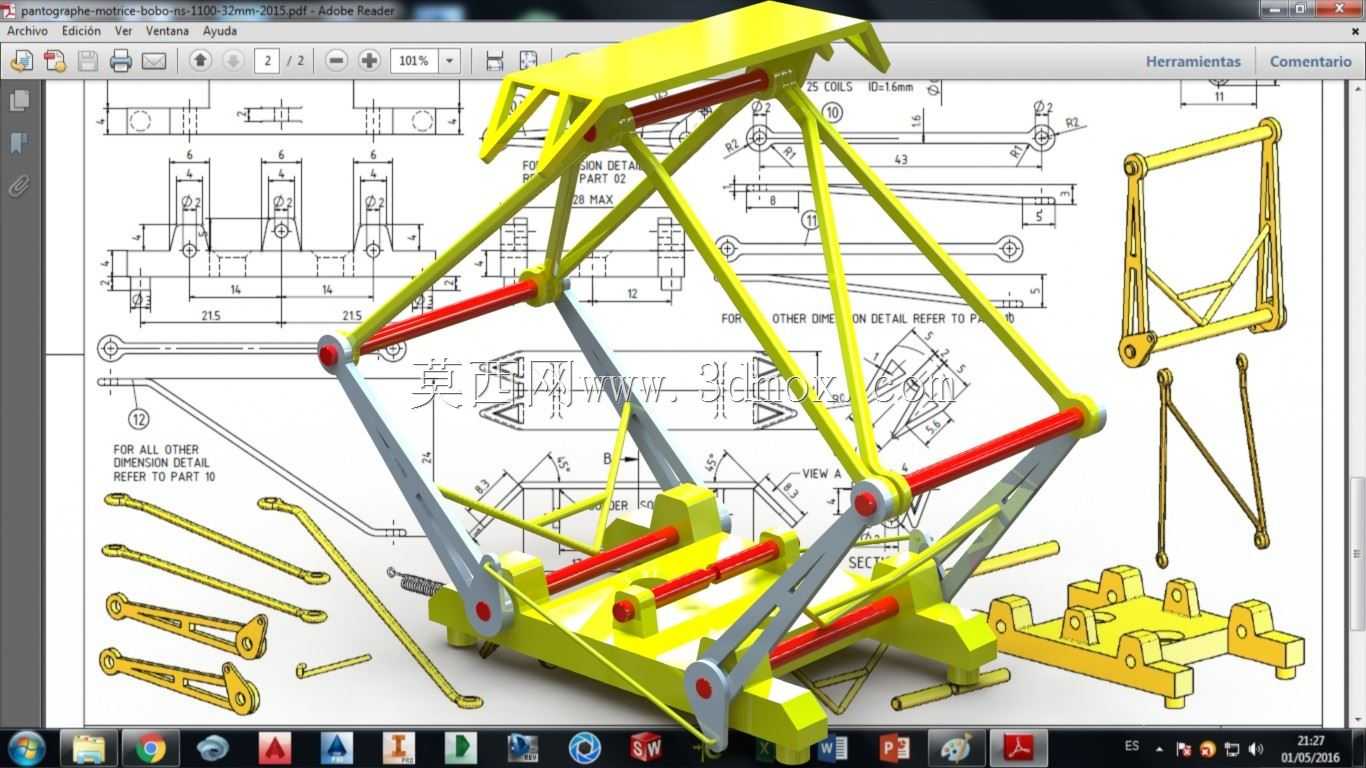Open File Explorer from the taskbar
The width and height of the screenshot is (1366, 768).
[x=89, y=748]
